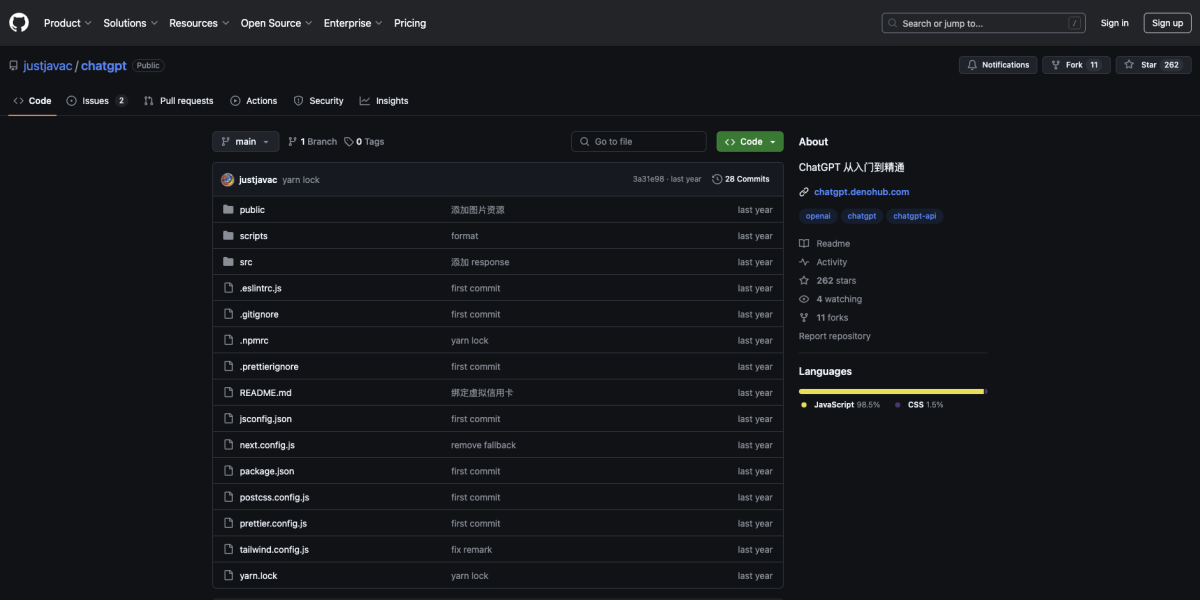Open the Open Source navigation menu

[x=276, y=23]
